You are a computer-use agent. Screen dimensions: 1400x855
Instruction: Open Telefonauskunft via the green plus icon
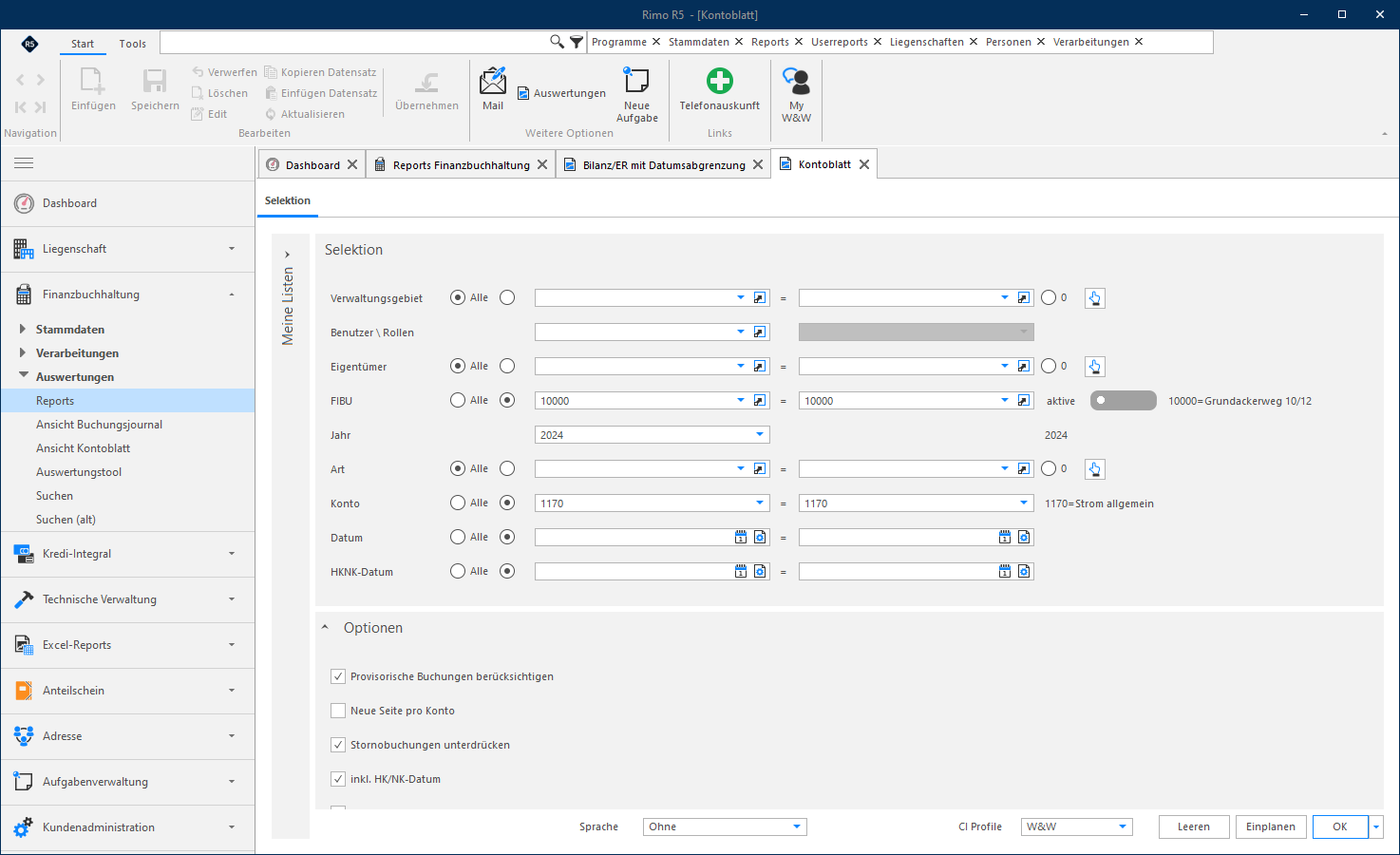[720, 81]
